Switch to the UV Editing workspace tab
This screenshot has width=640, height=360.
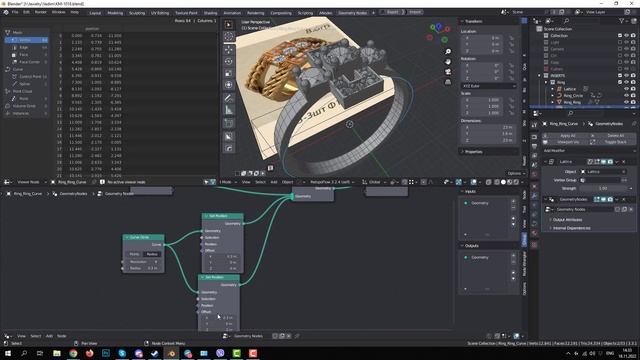click(160, 13)
